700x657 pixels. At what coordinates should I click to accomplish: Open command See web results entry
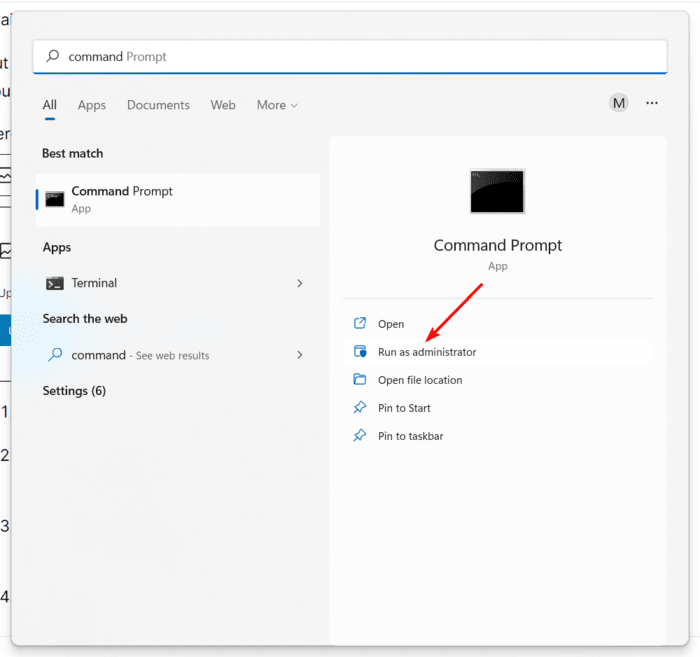pos(178,355)
